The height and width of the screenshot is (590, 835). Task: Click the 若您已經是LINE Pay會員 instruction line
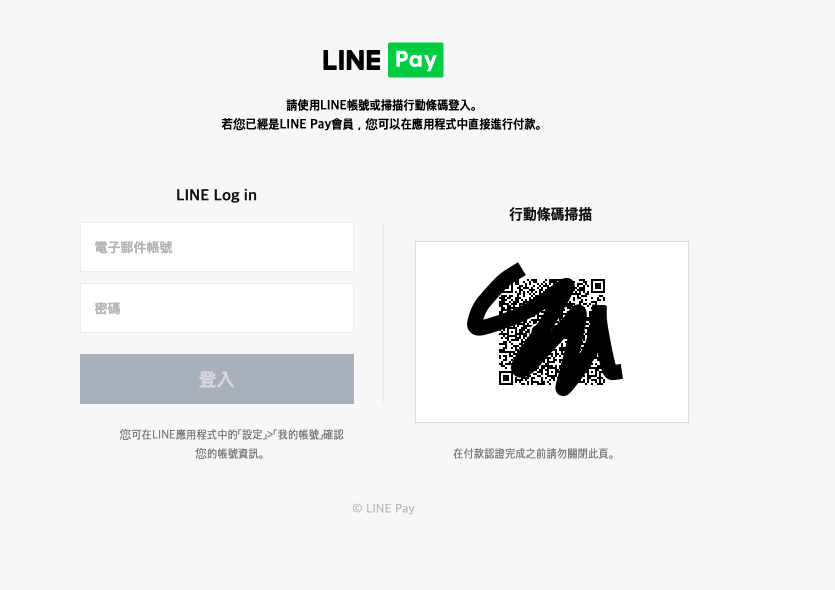tap(382, 124)
